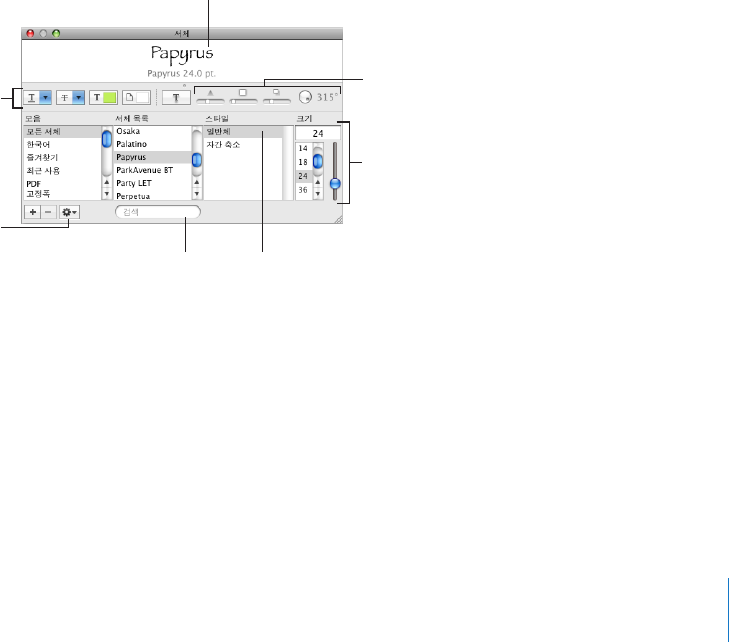This screenshot has width=729, height=642.
Task: Remove collection with minus button
Action: click(48, 212)
